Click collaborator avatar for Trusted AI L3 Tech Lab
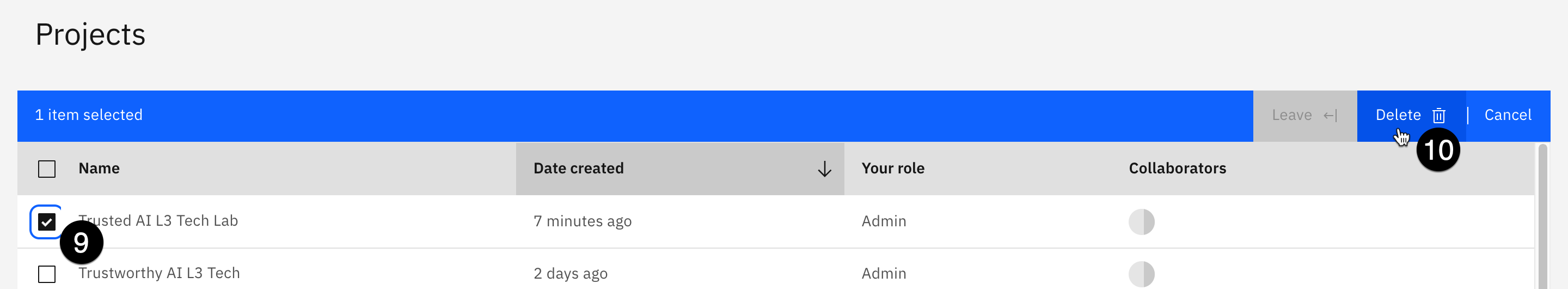The image size is (1568, 289). point(1141,221)
